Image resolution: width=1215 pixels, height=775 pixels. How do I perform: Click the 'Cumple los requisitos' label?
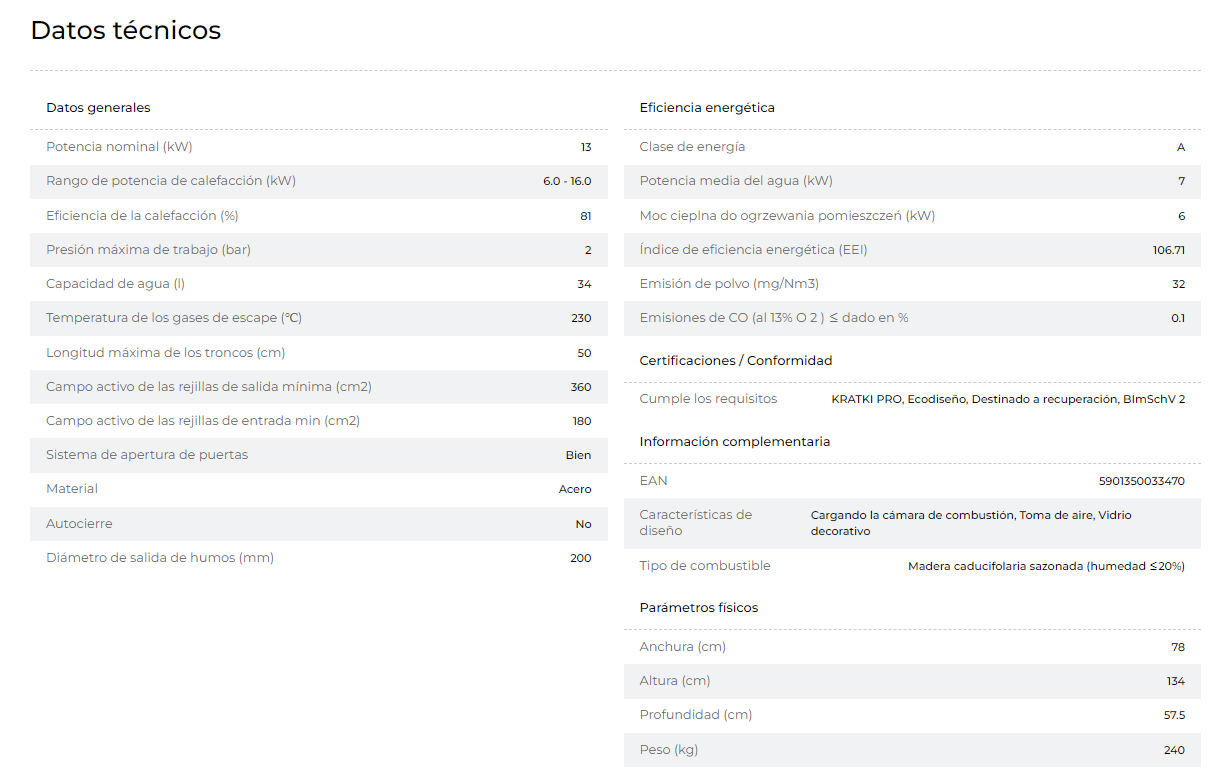(708, 399)
